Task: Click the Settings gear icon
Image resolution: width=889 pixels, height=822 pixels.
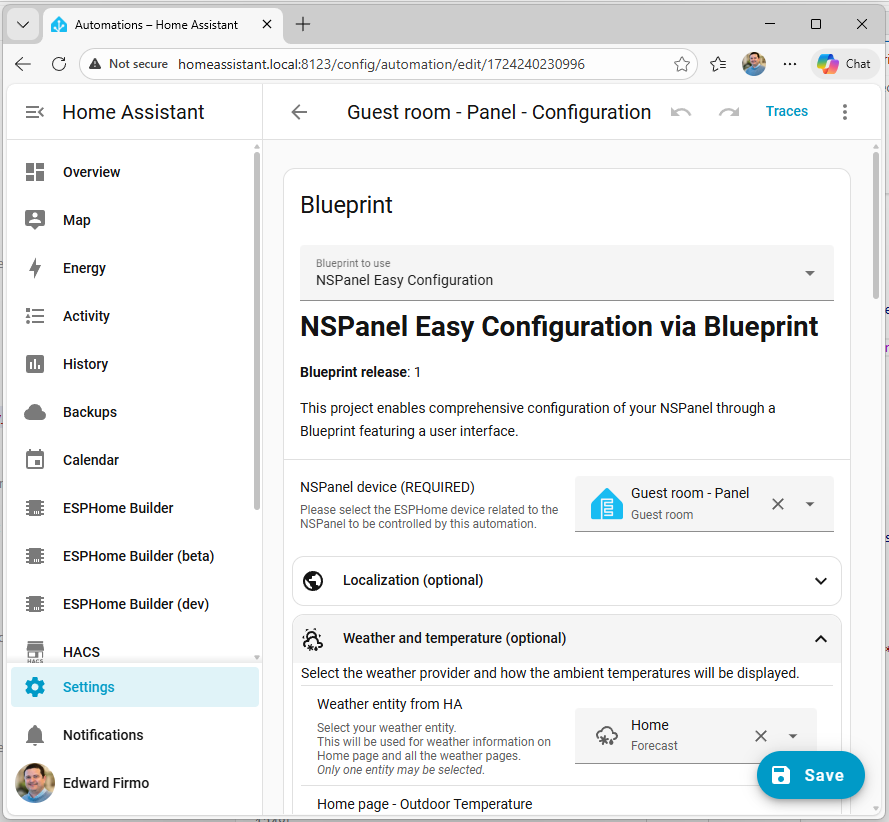Action: (x=35, y=687)
